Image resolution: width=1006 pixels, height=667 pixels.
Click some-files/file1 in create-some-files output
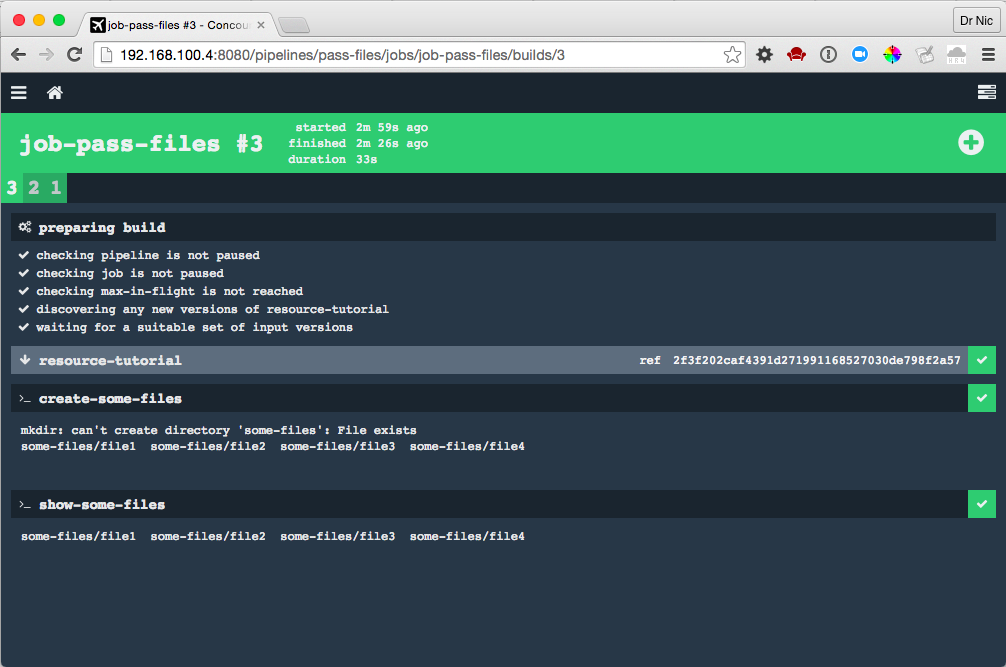(x=78, y=446)
